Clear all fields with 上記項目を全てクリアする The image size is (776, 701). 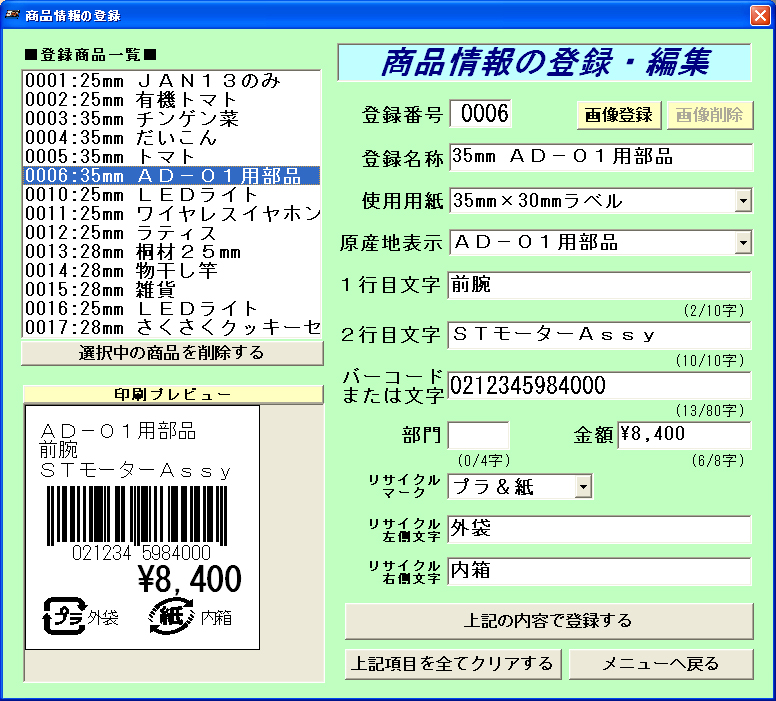pos(453,663)
